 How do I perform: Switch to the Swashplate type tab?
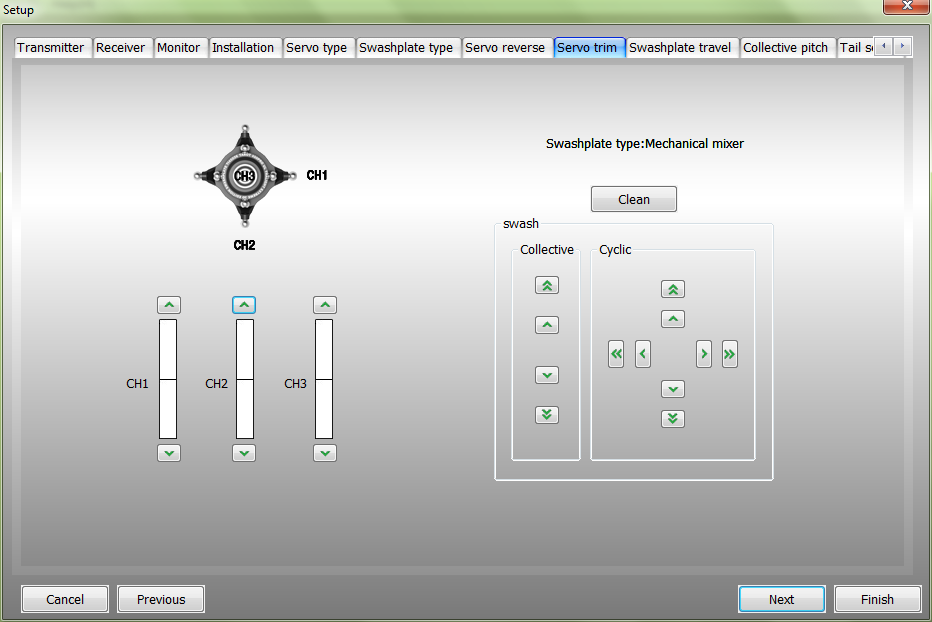pyautogui.click(x=406, y=47)
